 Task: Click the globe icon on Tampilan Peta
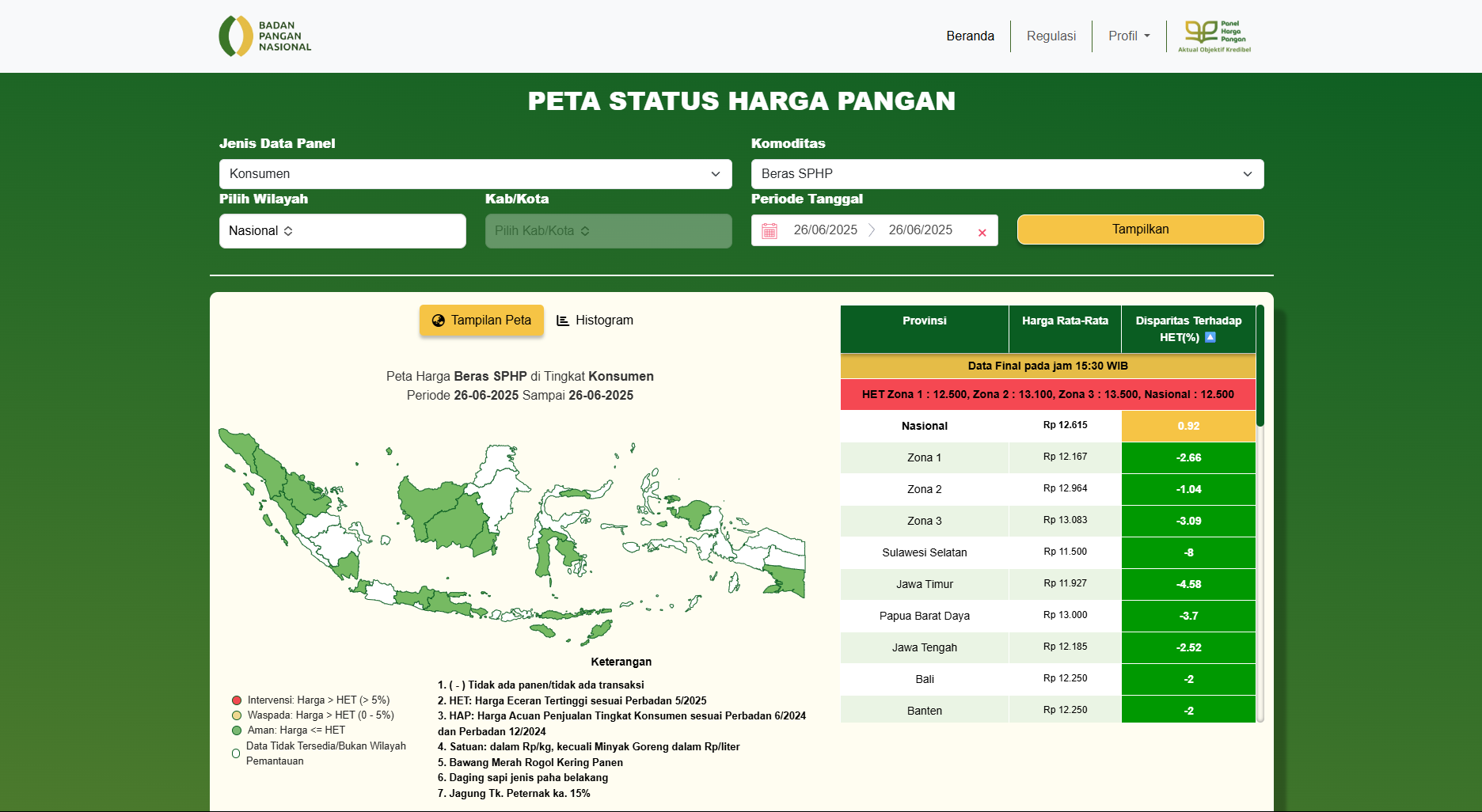[x=438, y=321]
